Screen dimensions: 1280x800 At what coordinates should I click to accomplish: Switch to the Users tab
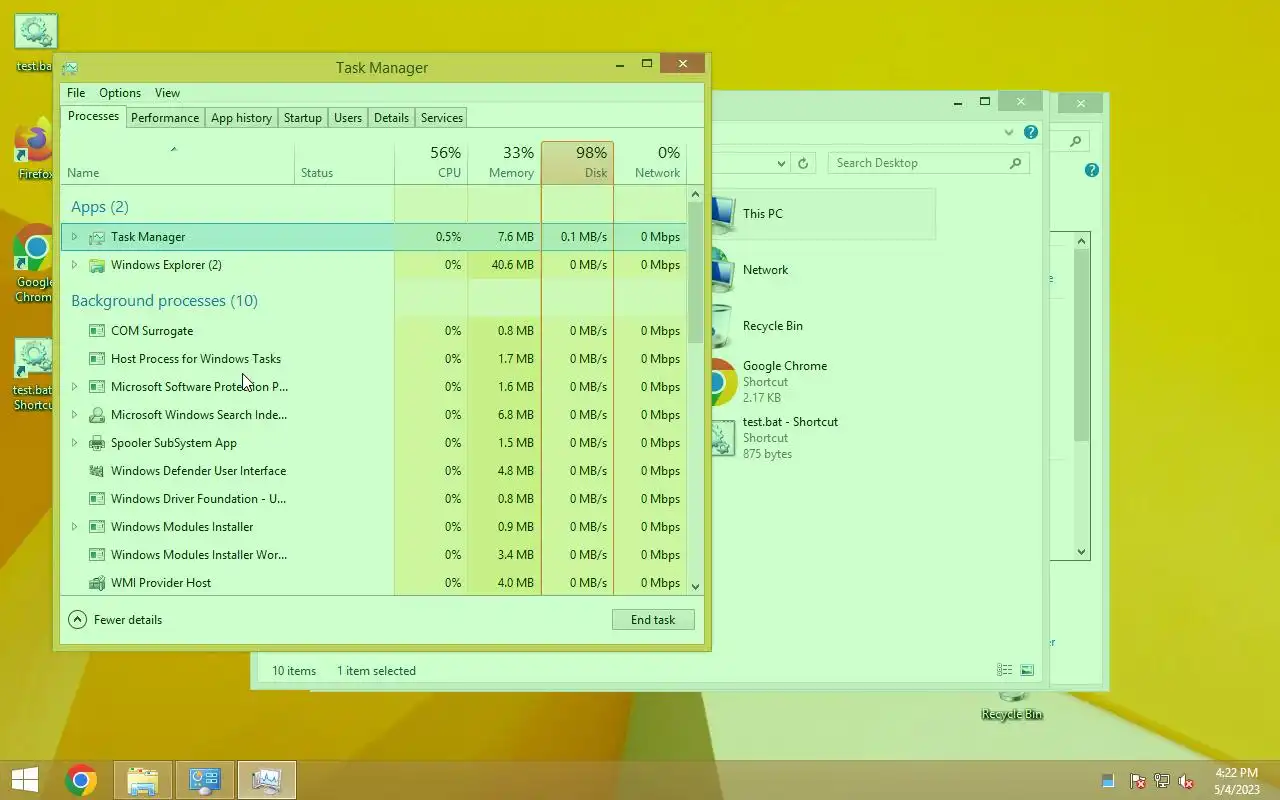pyautogui.click(x=348, y=118)
